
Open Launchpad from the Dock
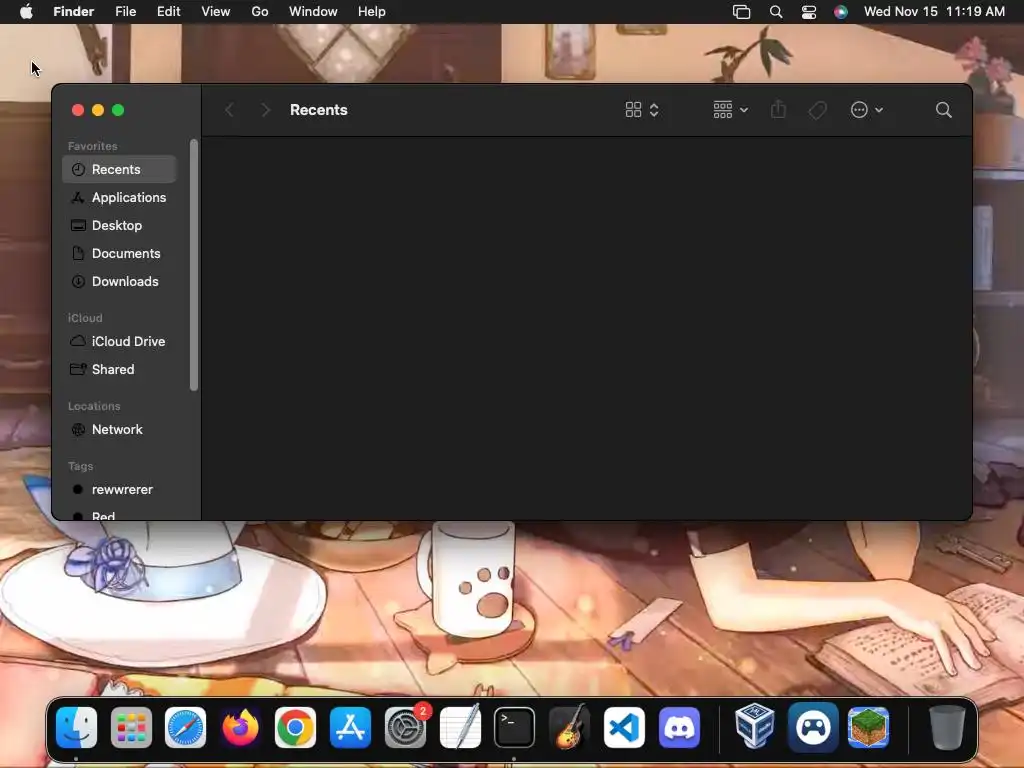tap(131, 727)
